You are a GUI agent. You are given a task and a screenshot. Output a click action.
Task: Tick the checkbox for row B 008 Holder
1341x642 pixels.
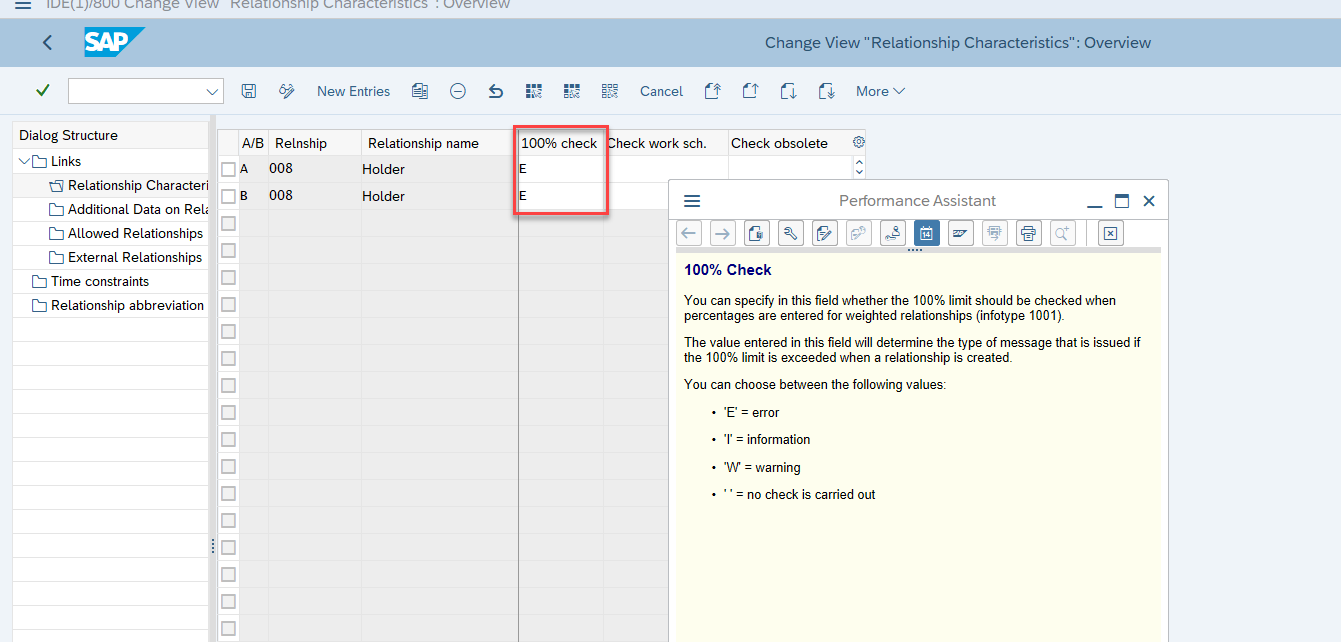tap(228, 196)
